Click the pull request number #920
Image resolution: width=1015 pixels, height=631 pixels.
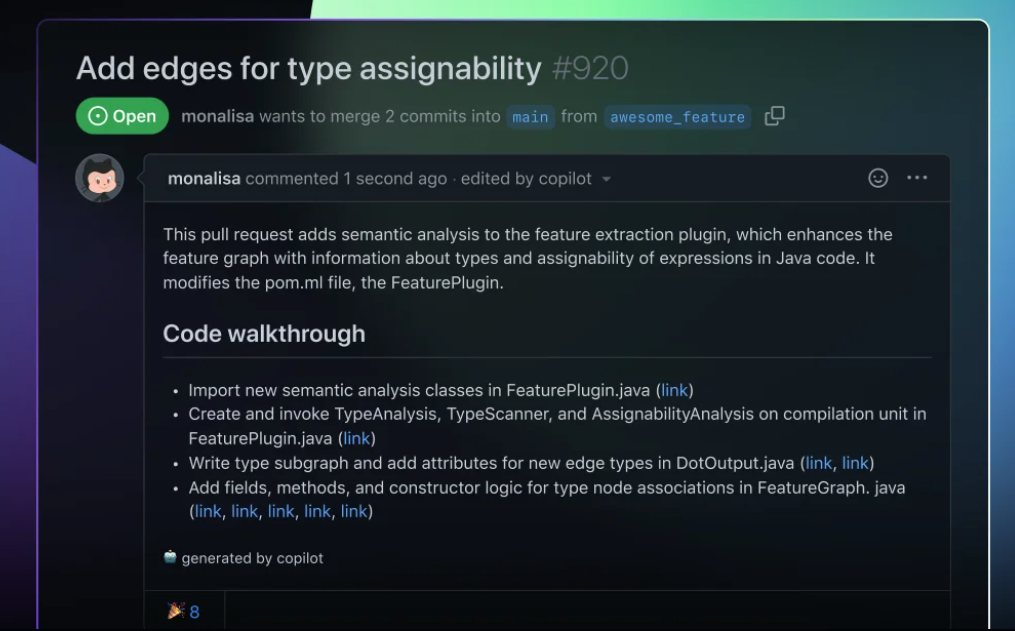tap(590, 68)
